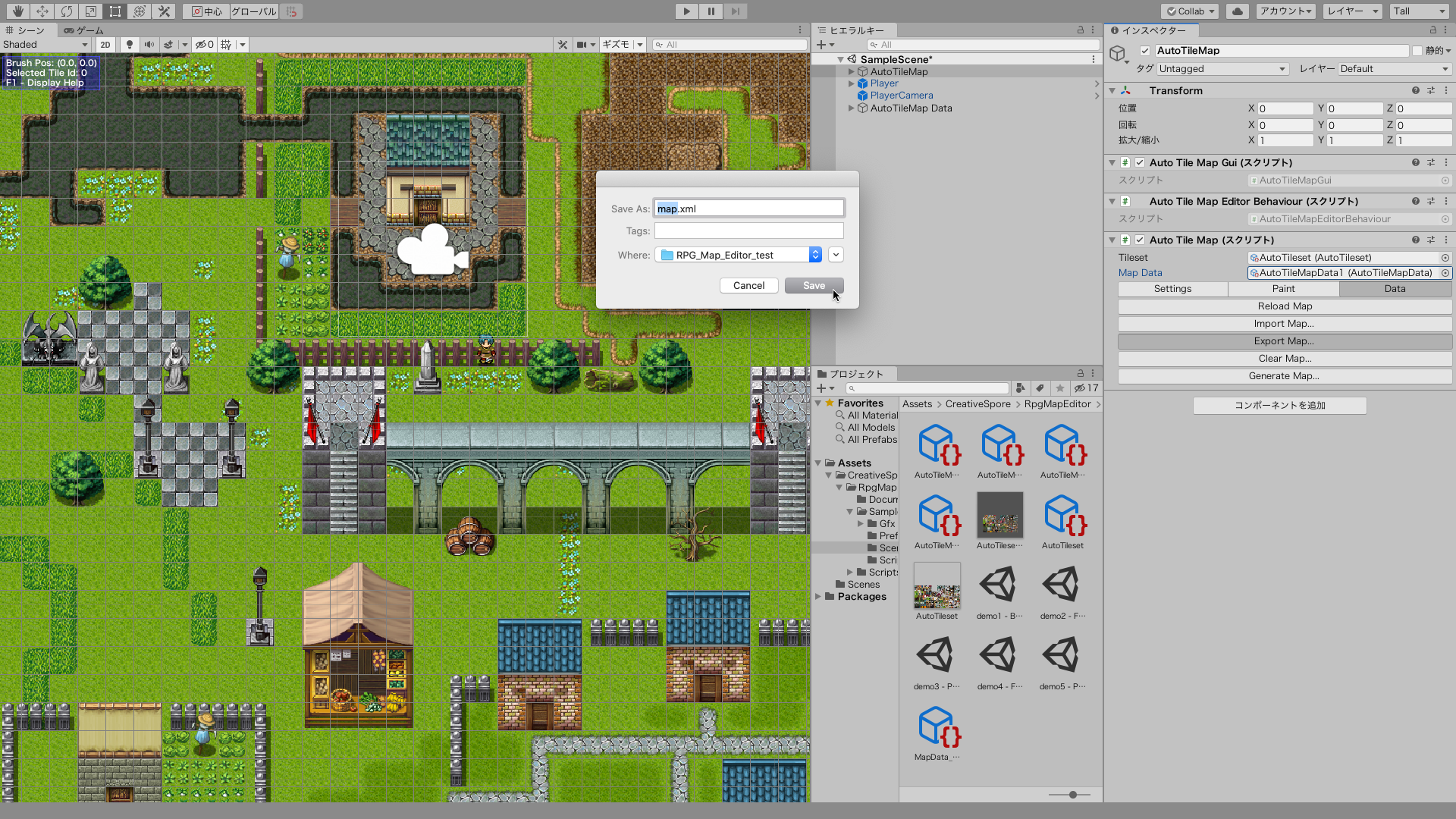Open Transform component help icon
The height and width of the screenshot is (819, 1456).
[1416, 90]
